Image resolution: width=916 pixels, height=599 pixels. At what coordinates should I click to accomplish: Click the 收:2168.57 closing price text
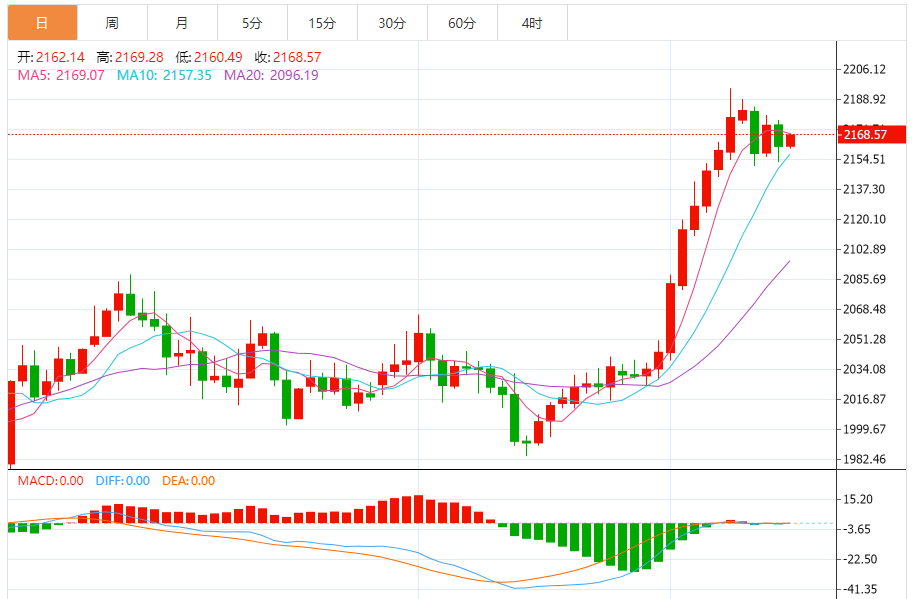coord(288,57)
